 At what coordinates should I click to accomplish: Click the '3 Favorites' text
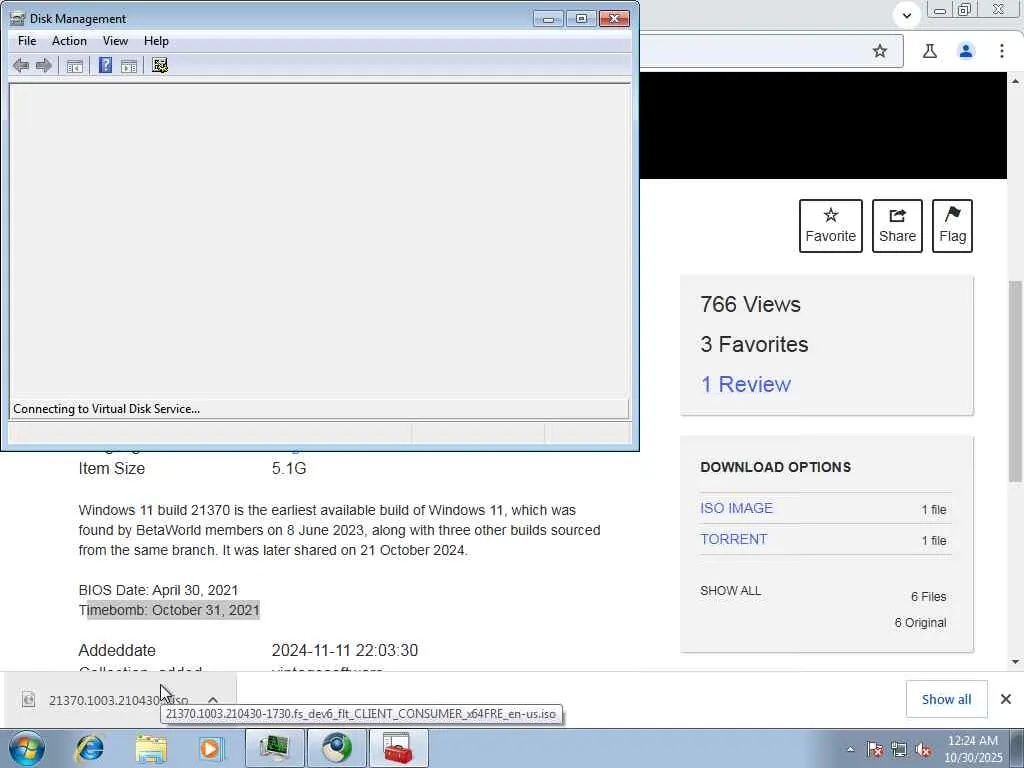click(754, 344)
